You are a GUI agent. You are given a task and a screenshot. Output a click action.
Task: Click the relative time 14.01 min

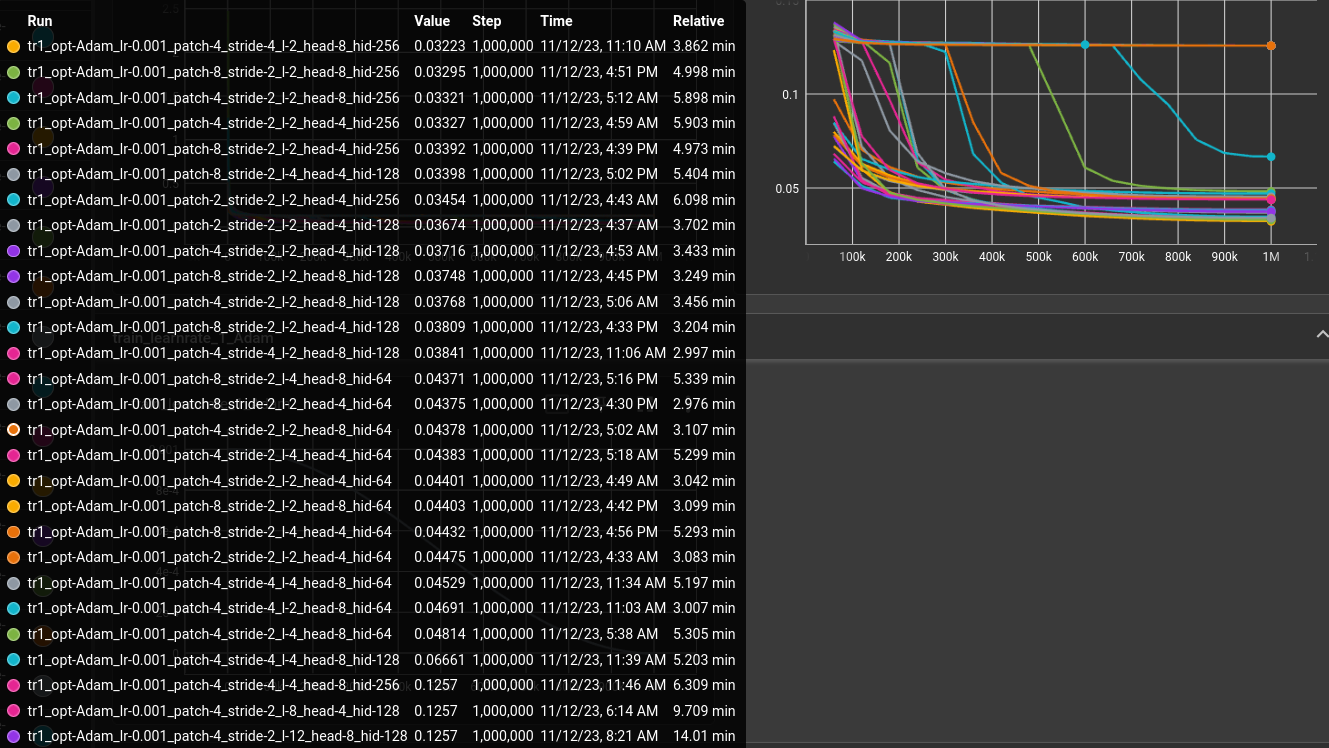[x=704, y=736]
